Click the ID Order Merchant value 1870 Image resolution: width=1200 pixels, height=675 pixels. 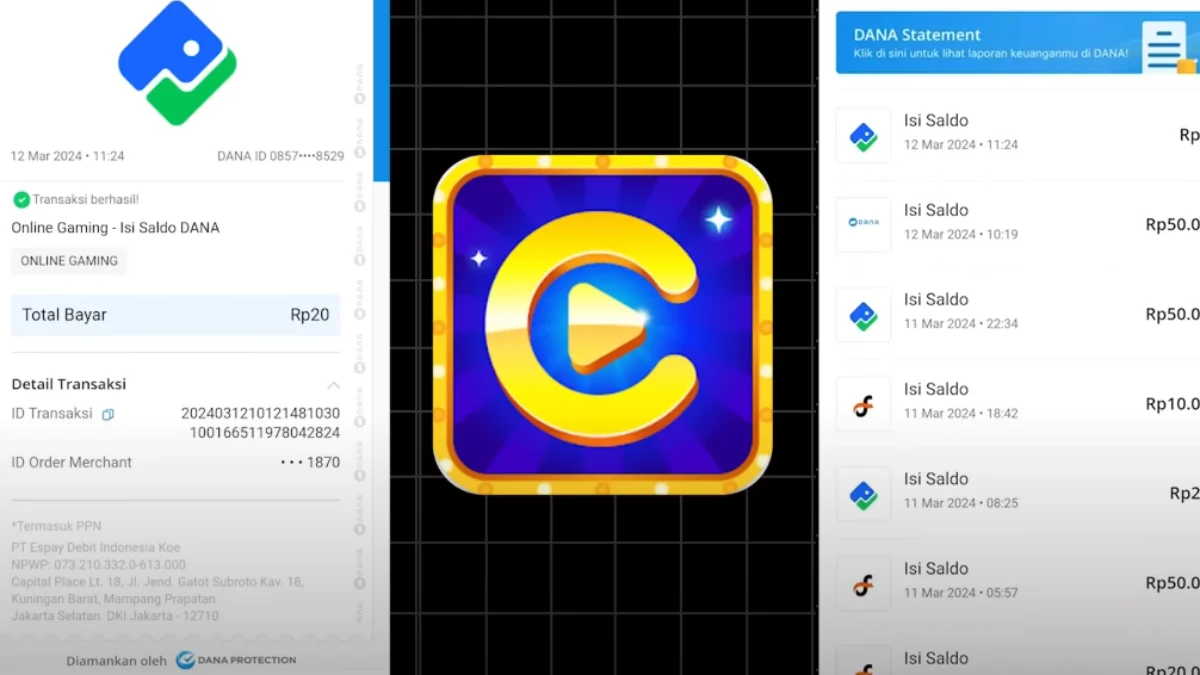(x=310, y=462)
